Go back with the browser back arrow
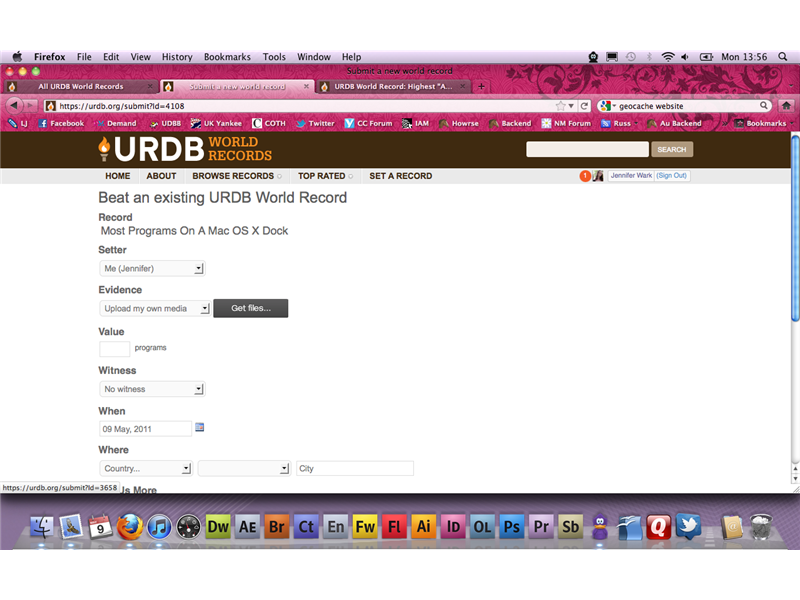Viewport: 800px width, 600px height. pos(14,105)
